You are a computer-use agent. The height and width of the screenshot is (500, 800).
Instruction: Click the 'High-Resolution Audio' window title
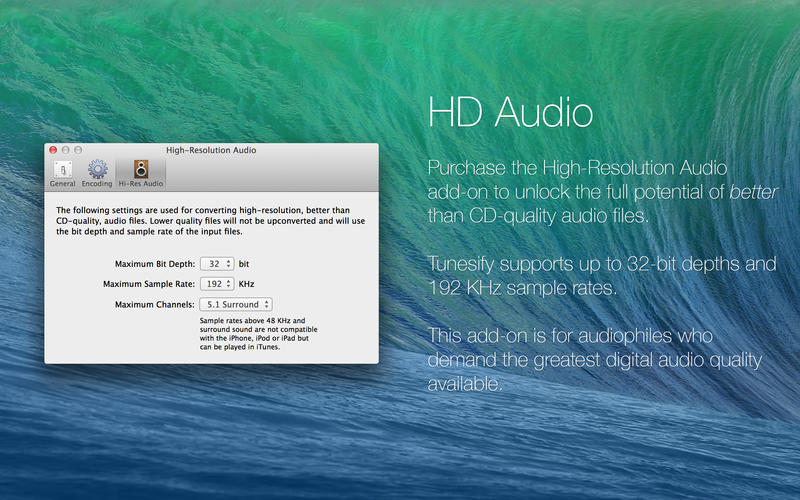(x=211, y=150)
